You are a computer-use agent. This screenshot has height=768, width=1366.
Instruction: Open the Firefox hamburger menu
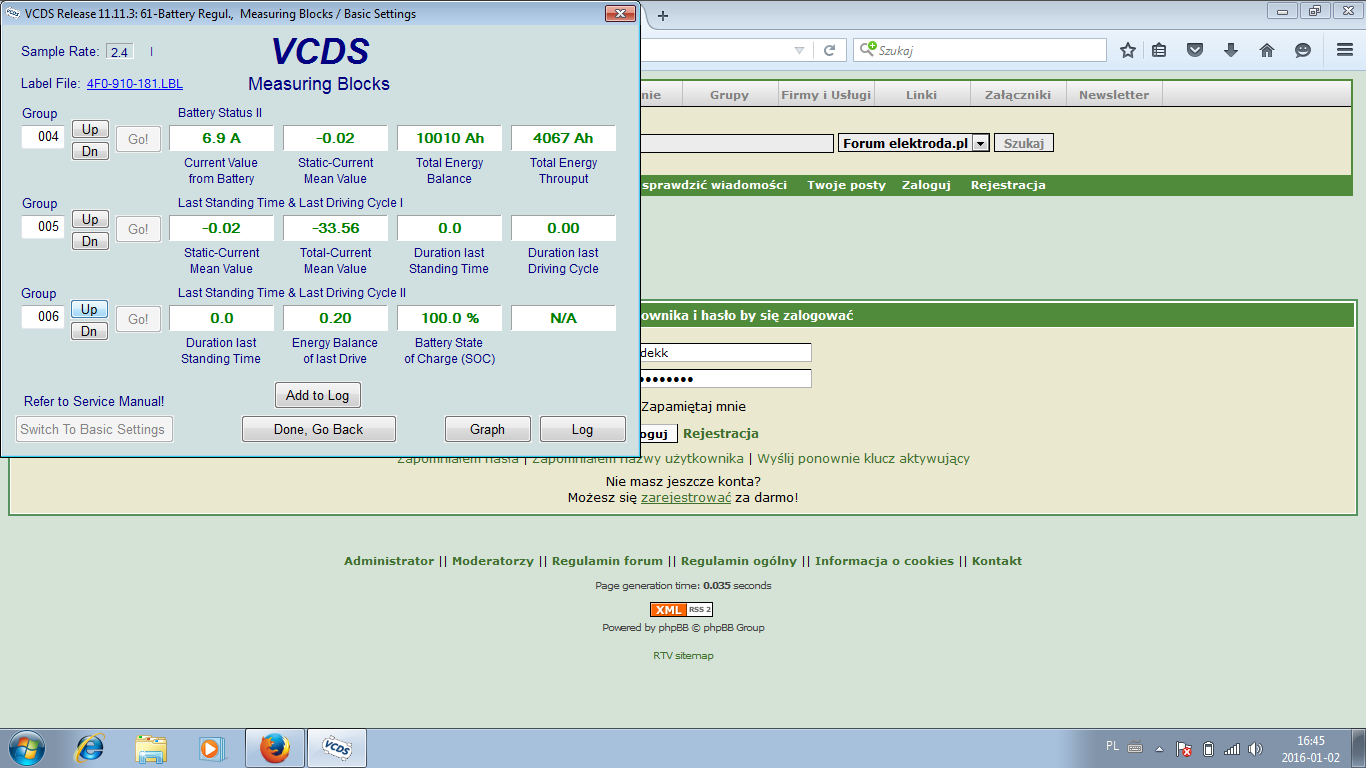click(x=1345, y=50)
